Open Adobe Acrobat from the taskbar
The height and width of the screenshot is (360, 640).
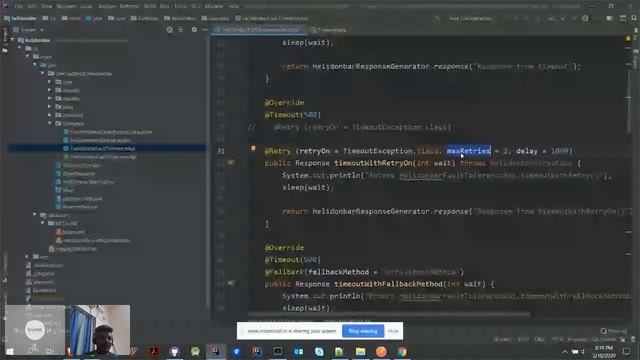(154, 351)
